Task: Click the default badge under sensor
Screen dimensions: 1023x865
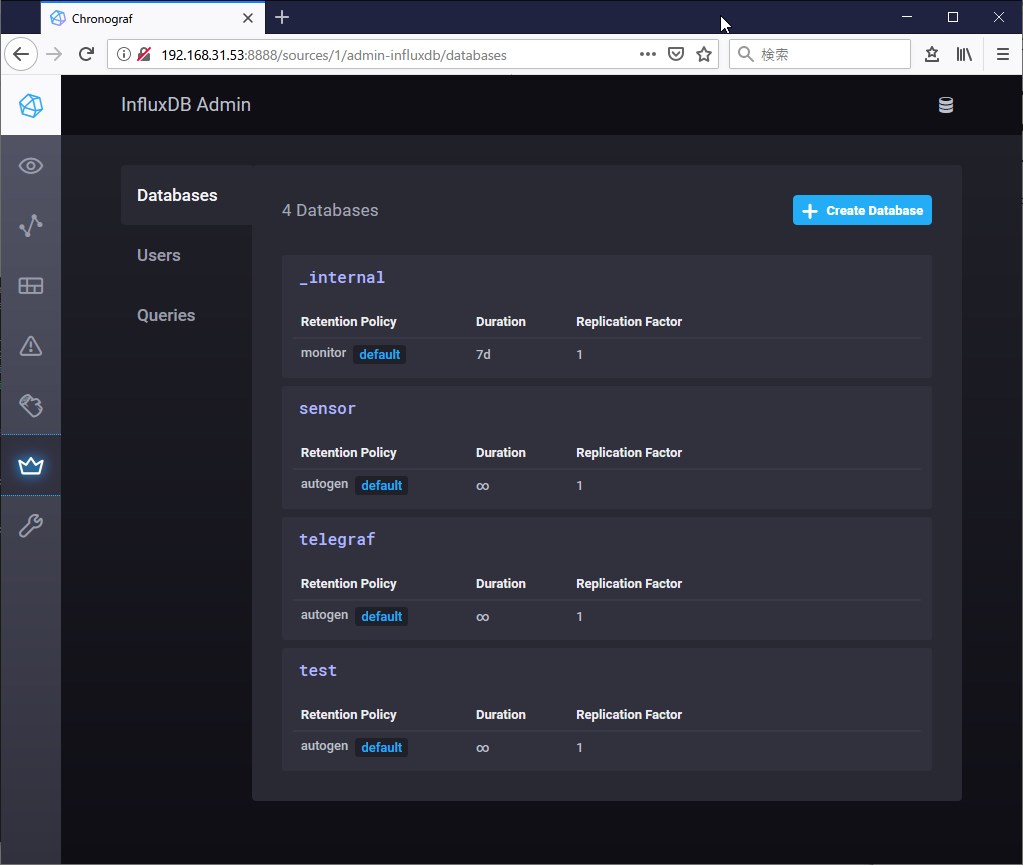Action: coord(382,485)
